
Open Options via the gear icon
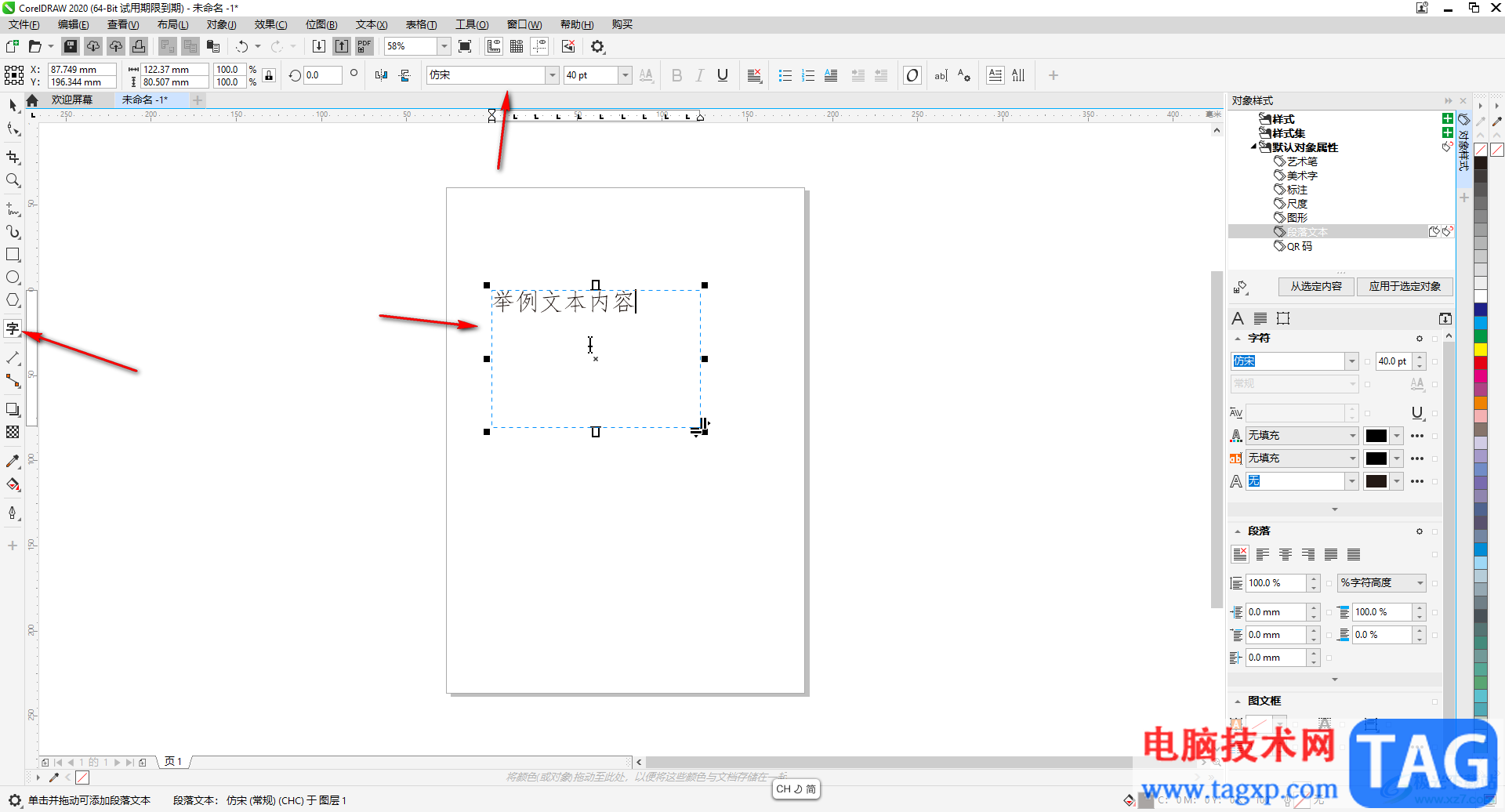(x=598, y=46)
